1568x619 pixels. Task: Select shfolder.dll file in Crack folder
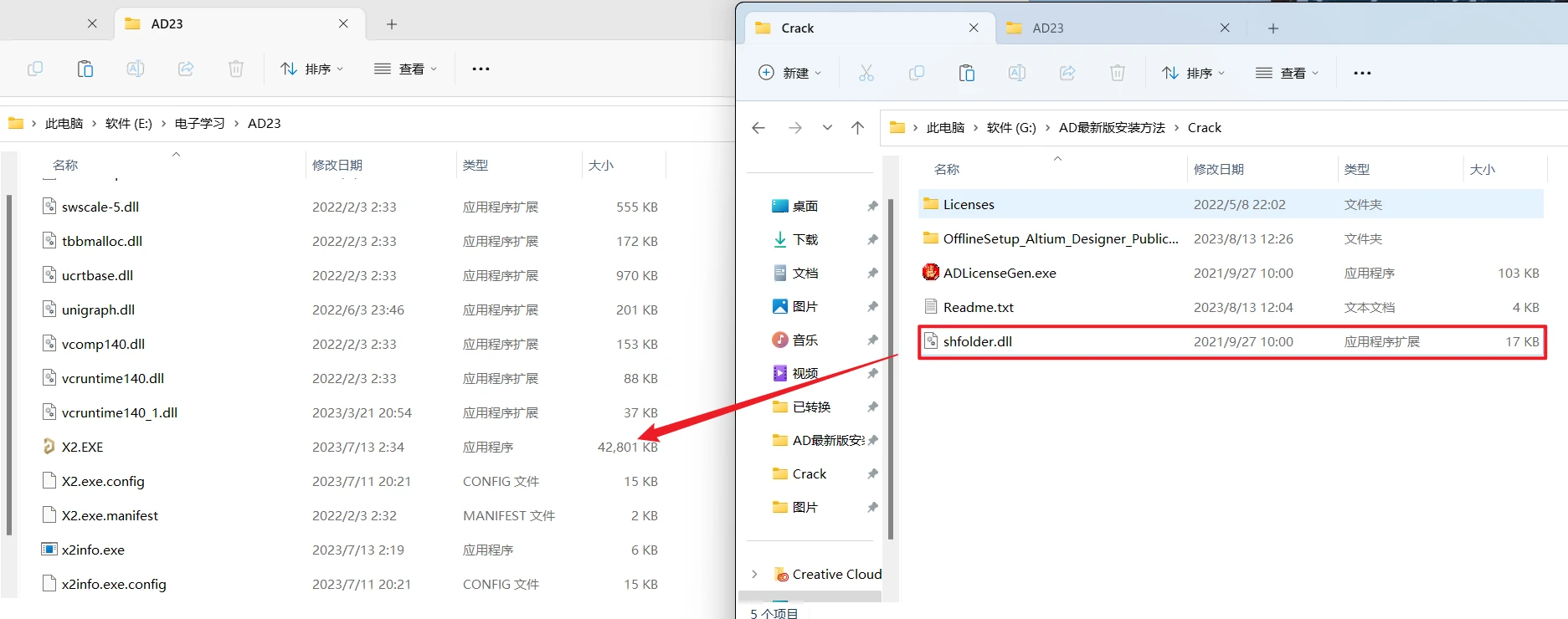(x=977, y=341)
